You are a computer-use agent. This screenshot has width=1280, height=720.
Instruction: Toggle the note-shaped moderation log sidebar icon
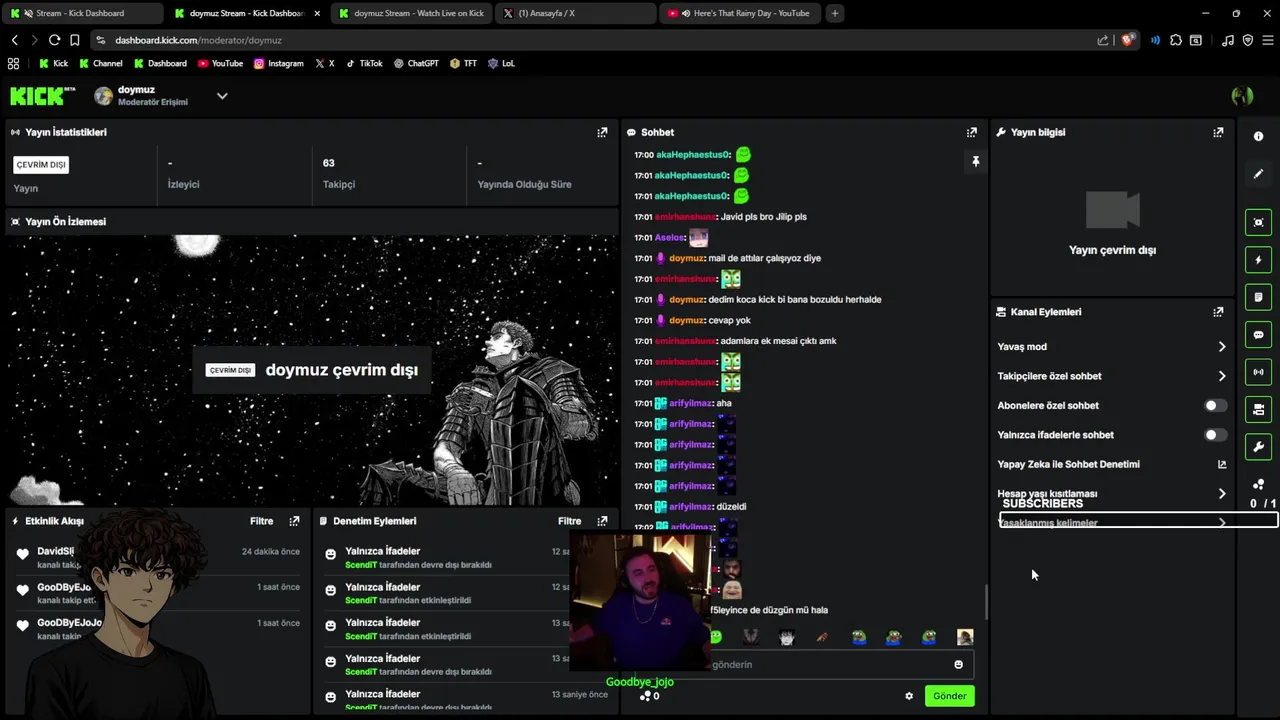click(x=1258, y=297)
